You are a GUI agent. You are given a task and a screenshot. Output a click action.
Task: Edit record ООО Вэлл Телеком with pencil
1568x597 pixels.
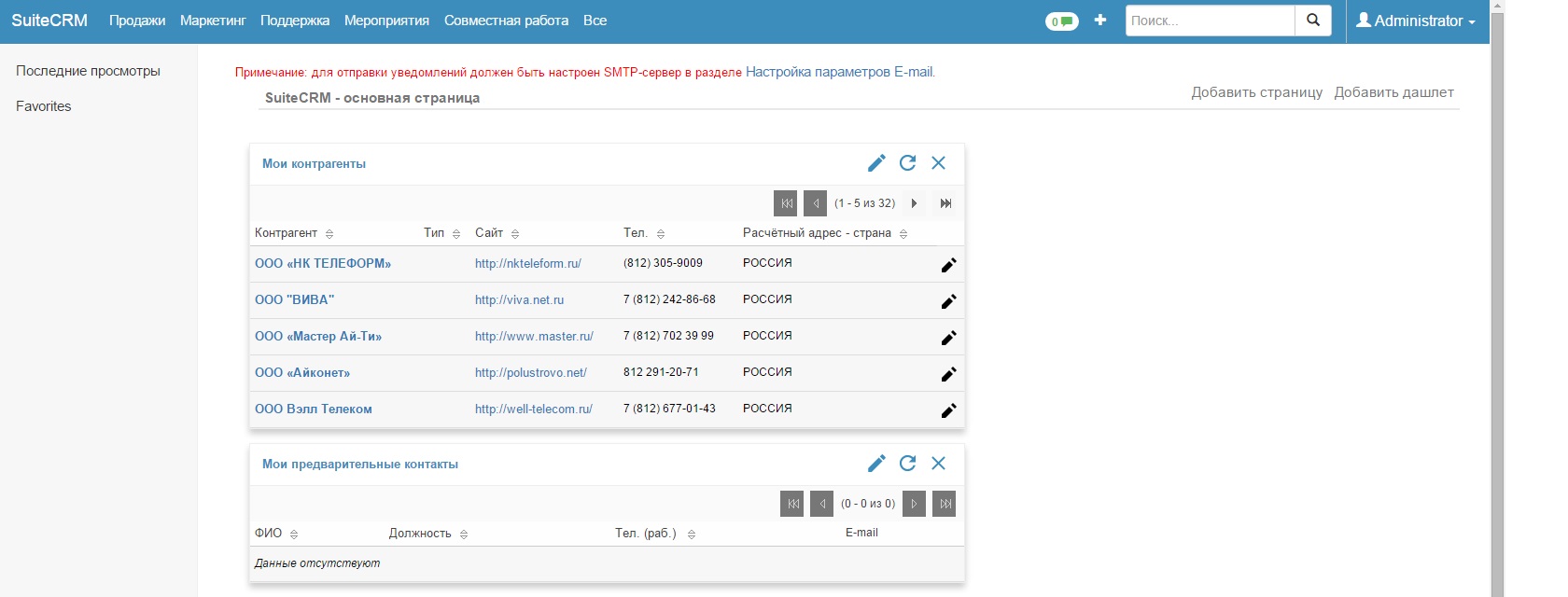(949, 410)
